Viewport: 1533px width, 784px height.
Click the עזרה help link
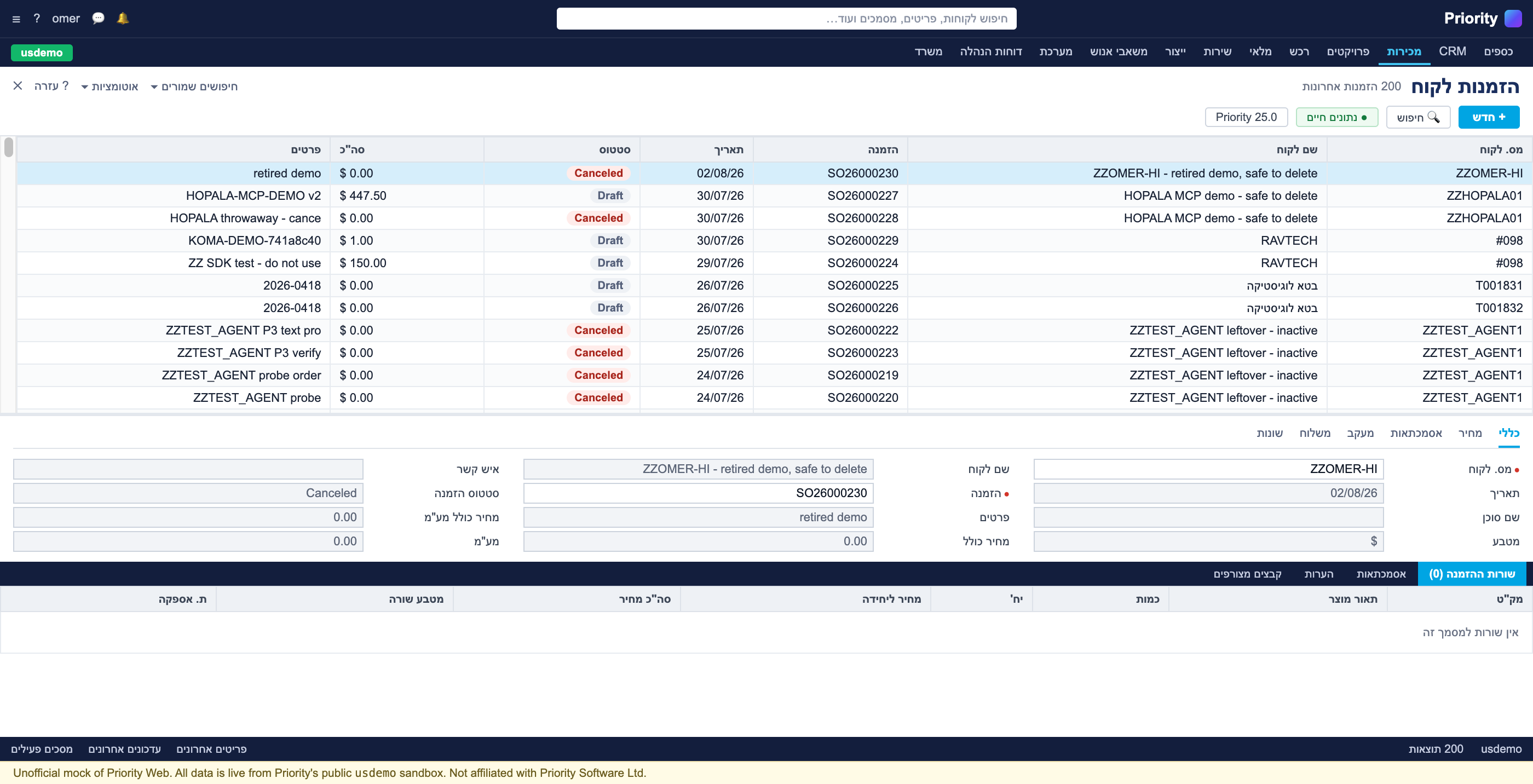[x=51, y=86]
